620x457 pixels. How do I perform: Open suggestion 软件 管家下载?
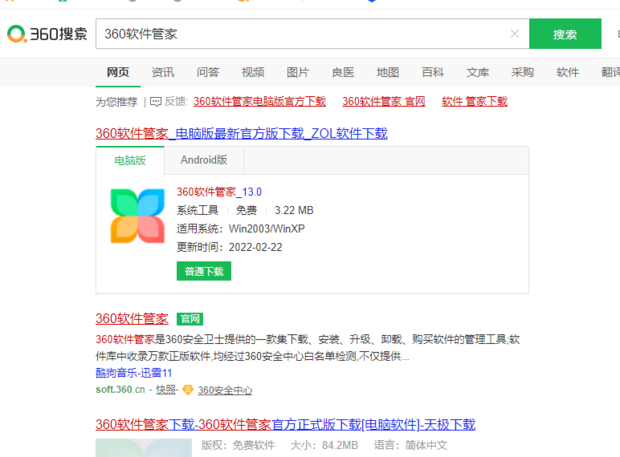coord(474,102)
